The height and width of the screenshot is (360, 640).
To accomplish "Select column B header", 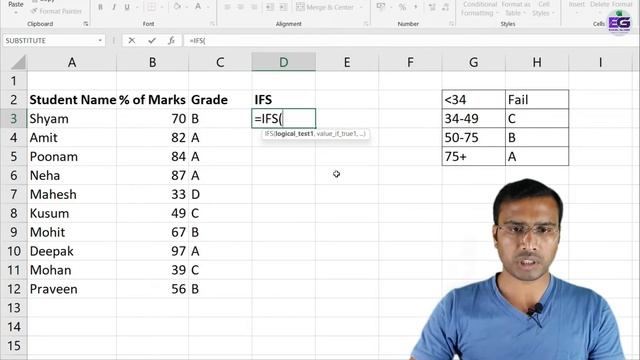I will coord(152,62).
